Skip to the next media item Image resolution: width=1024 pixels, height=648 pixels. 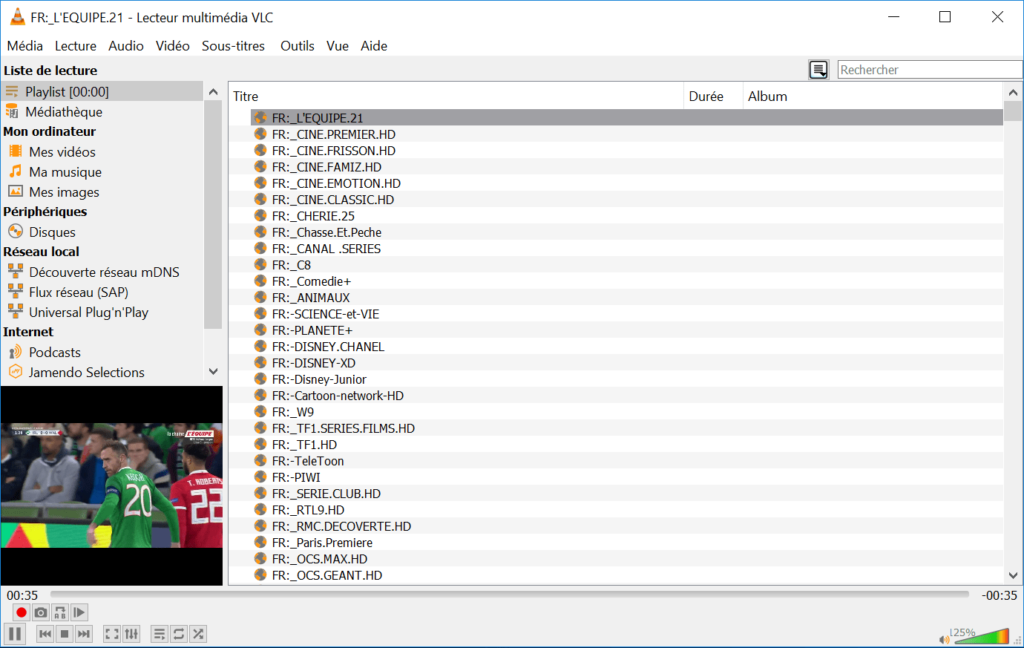tap(84, 634)
